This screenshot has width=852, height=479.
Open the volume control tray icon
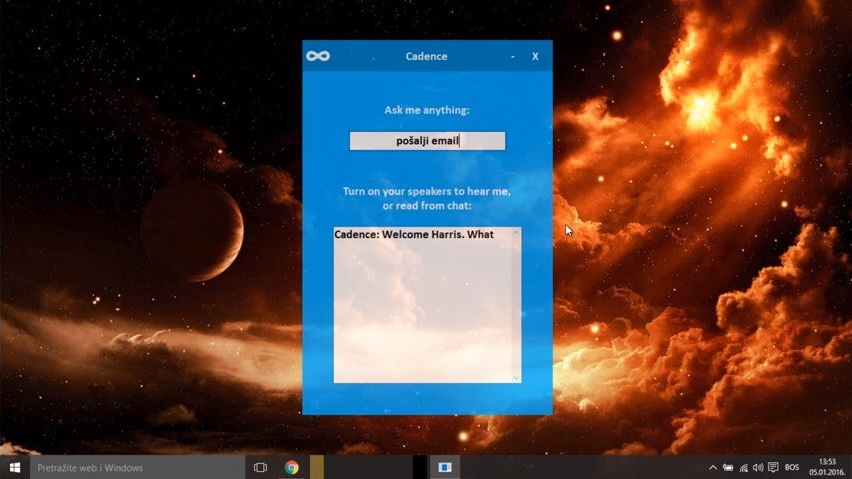[x=758, y=467]
